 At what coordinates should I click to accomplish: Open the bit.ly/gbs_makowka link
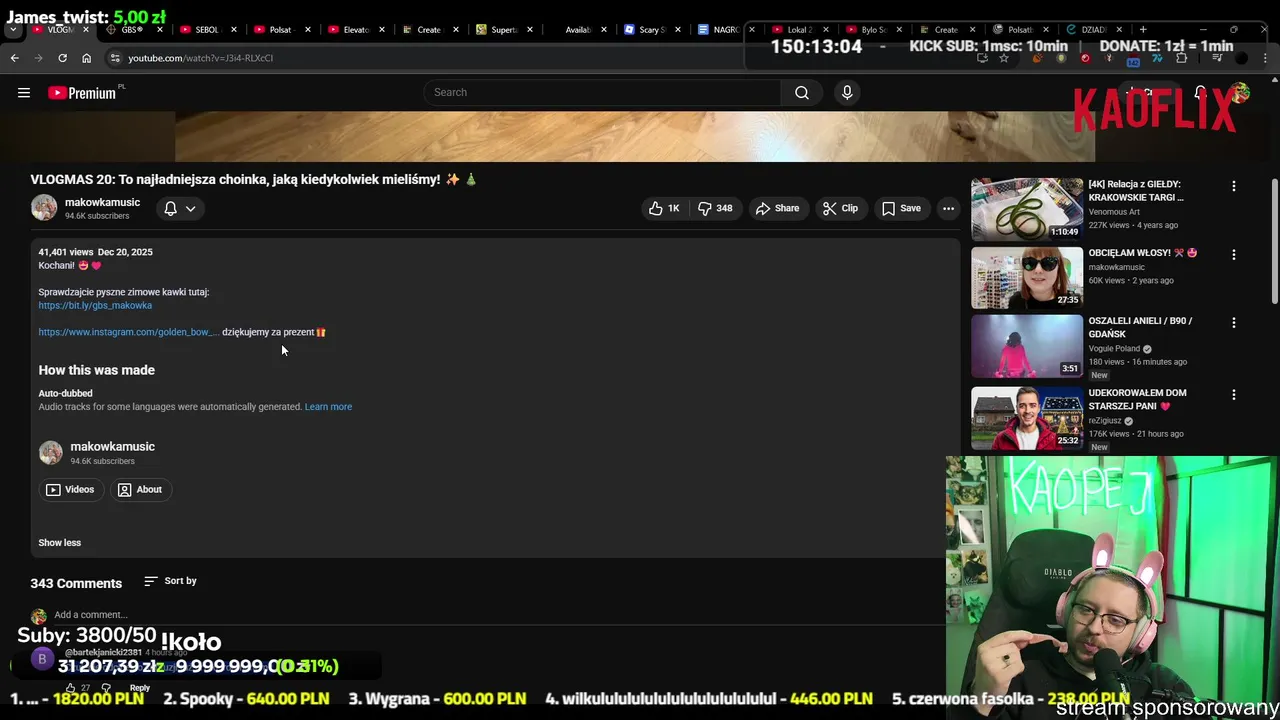click(x=95, y=305)
